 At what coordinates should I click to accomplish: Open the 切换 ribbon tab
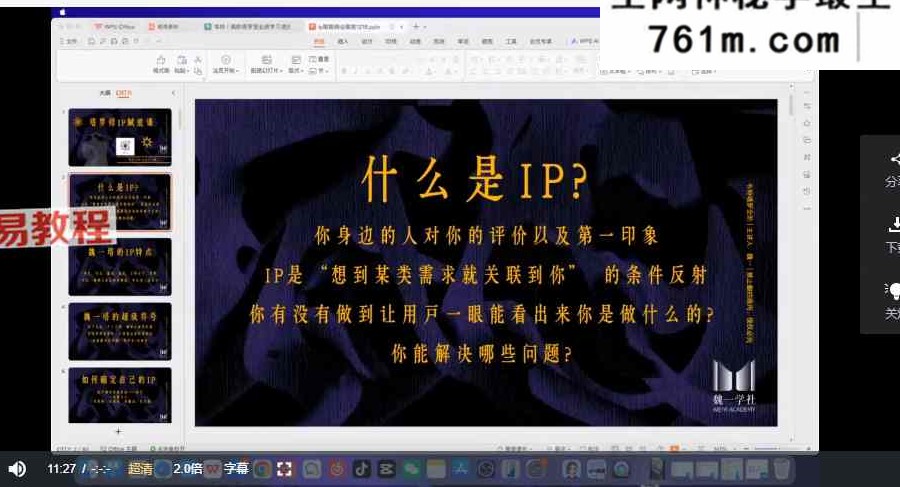(391, 41)
